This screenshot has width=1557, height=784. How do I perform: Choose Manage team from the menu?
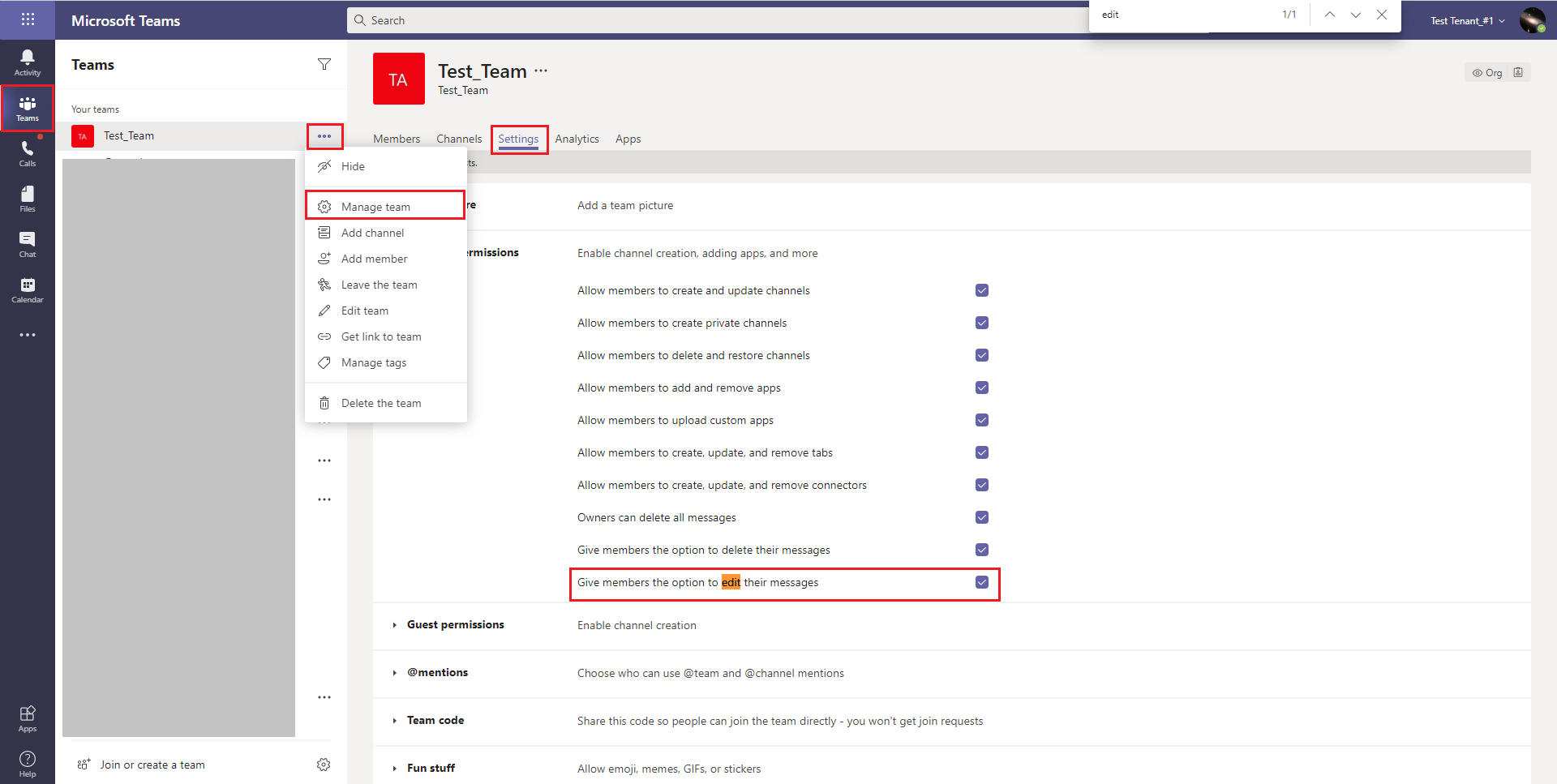pyautogui.click(x=386, y=206)
